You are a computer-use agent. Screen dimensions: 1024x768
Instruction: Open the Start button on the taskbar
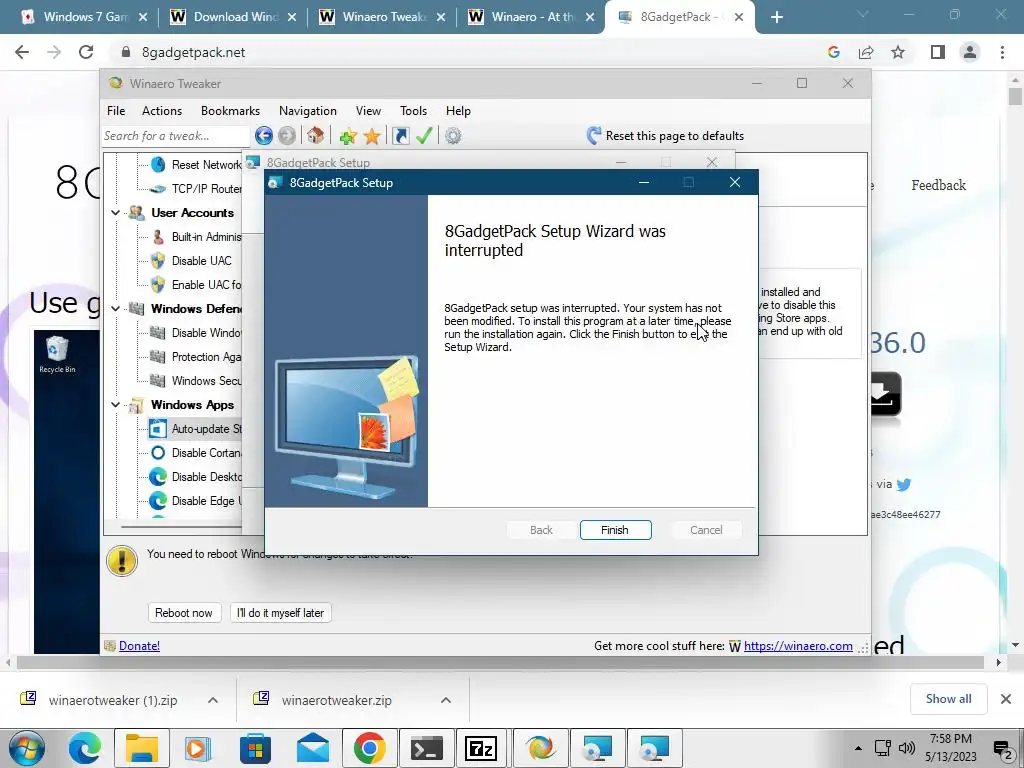[27, 748]
